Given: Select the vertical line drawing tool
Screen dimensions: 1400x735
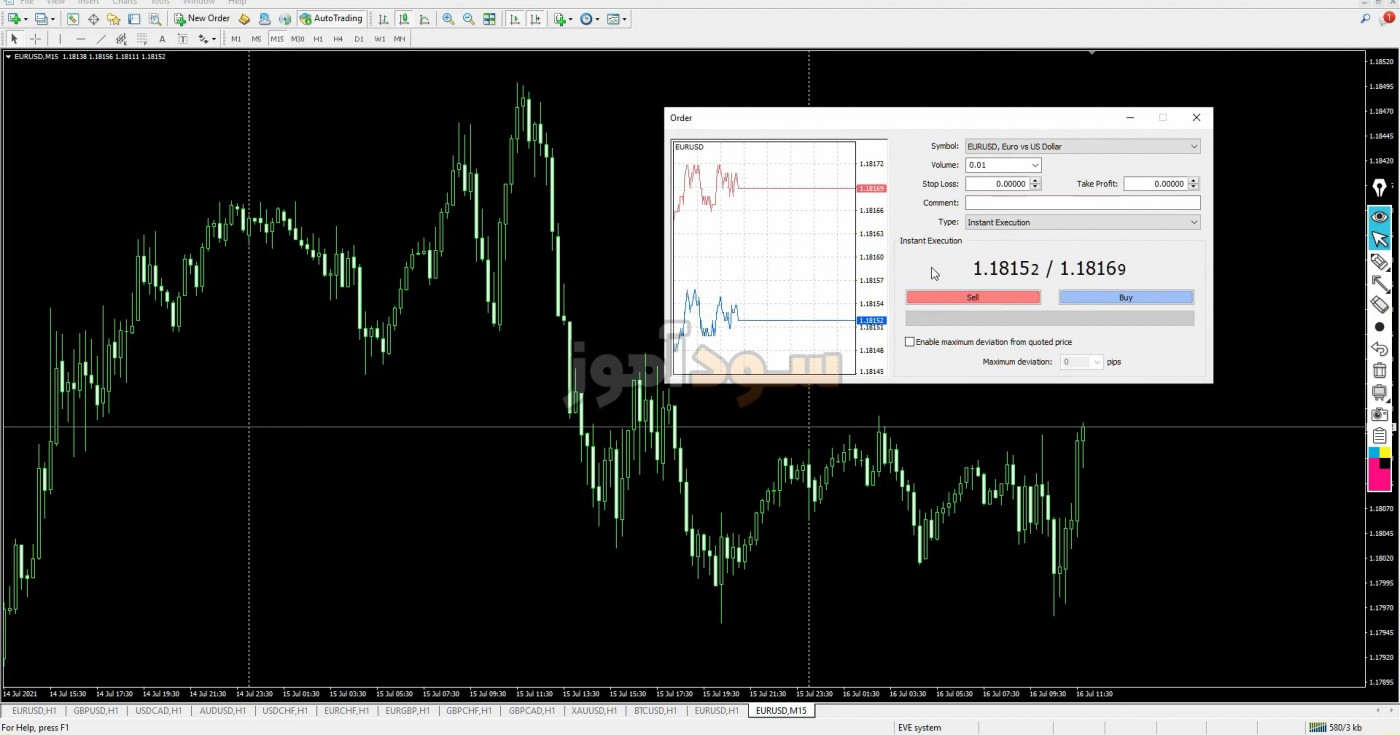Looking at the screenshot, I should click(x=60, y=39).
